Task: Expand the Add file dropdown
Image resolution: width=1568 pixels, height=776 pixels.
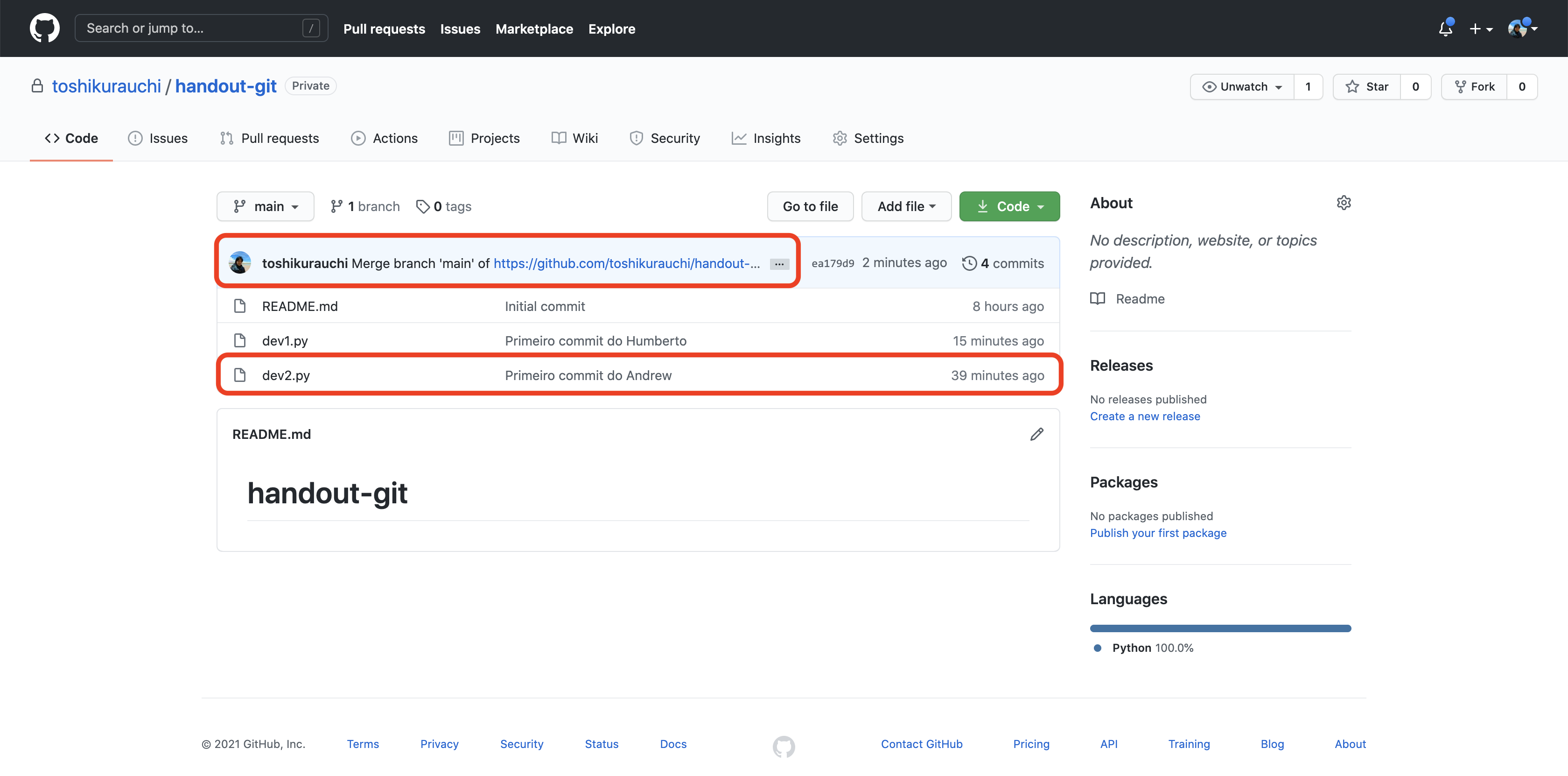Action: pos(906,206)
